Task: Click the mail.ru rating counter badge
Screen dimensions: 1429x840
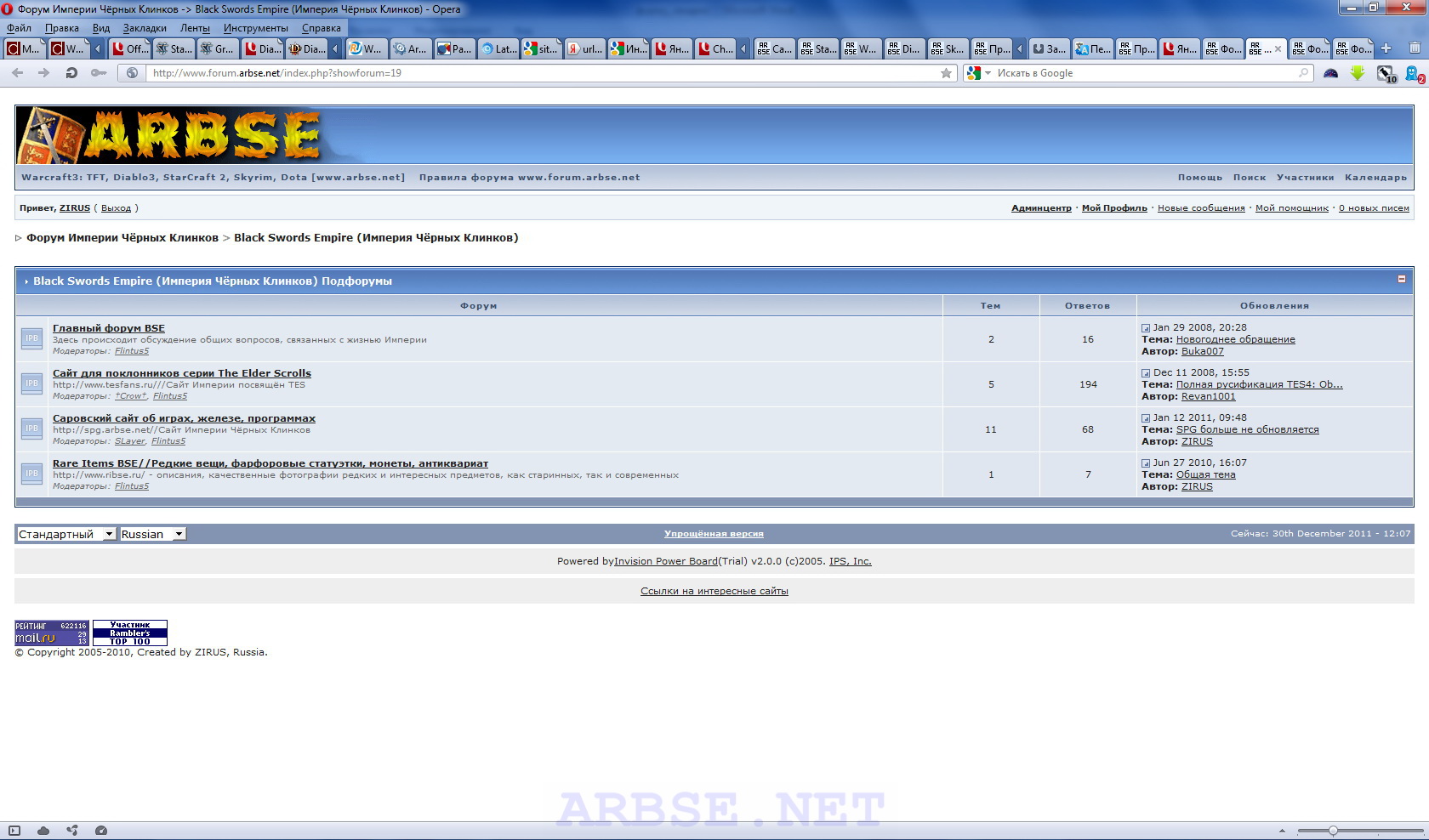Action: coord(52,633)
